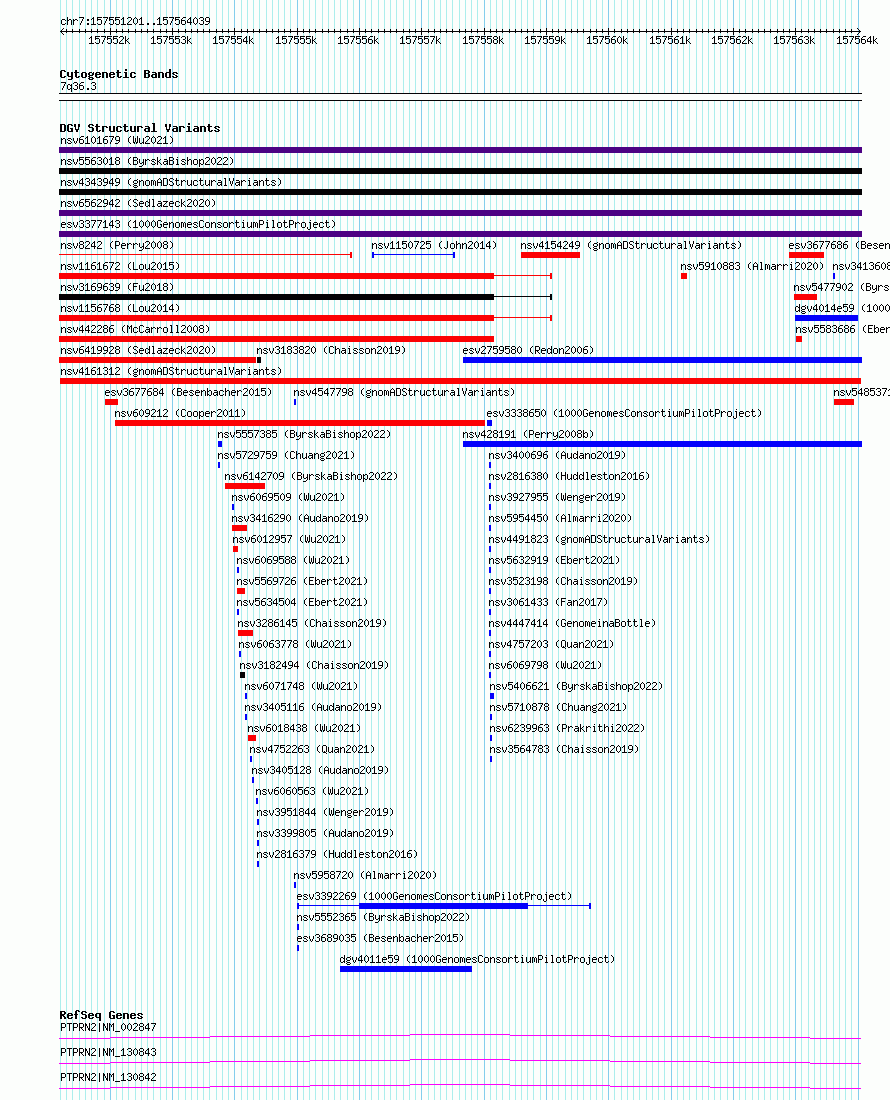Click nsv5557385 (ByrskaBishop2022) label
This screenshot has width=890, height=1100.
304,435
